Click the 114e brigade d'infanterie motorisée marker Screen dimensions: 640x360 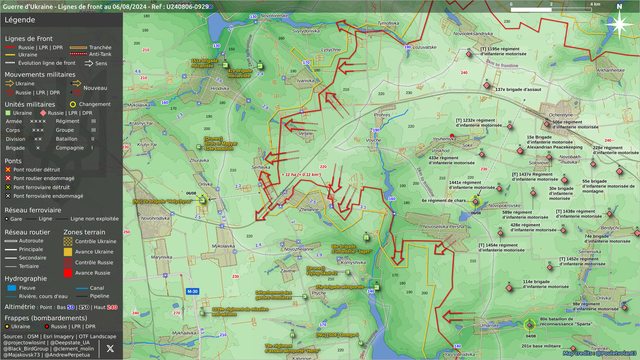pyautogui.click(x=509, y=288)
